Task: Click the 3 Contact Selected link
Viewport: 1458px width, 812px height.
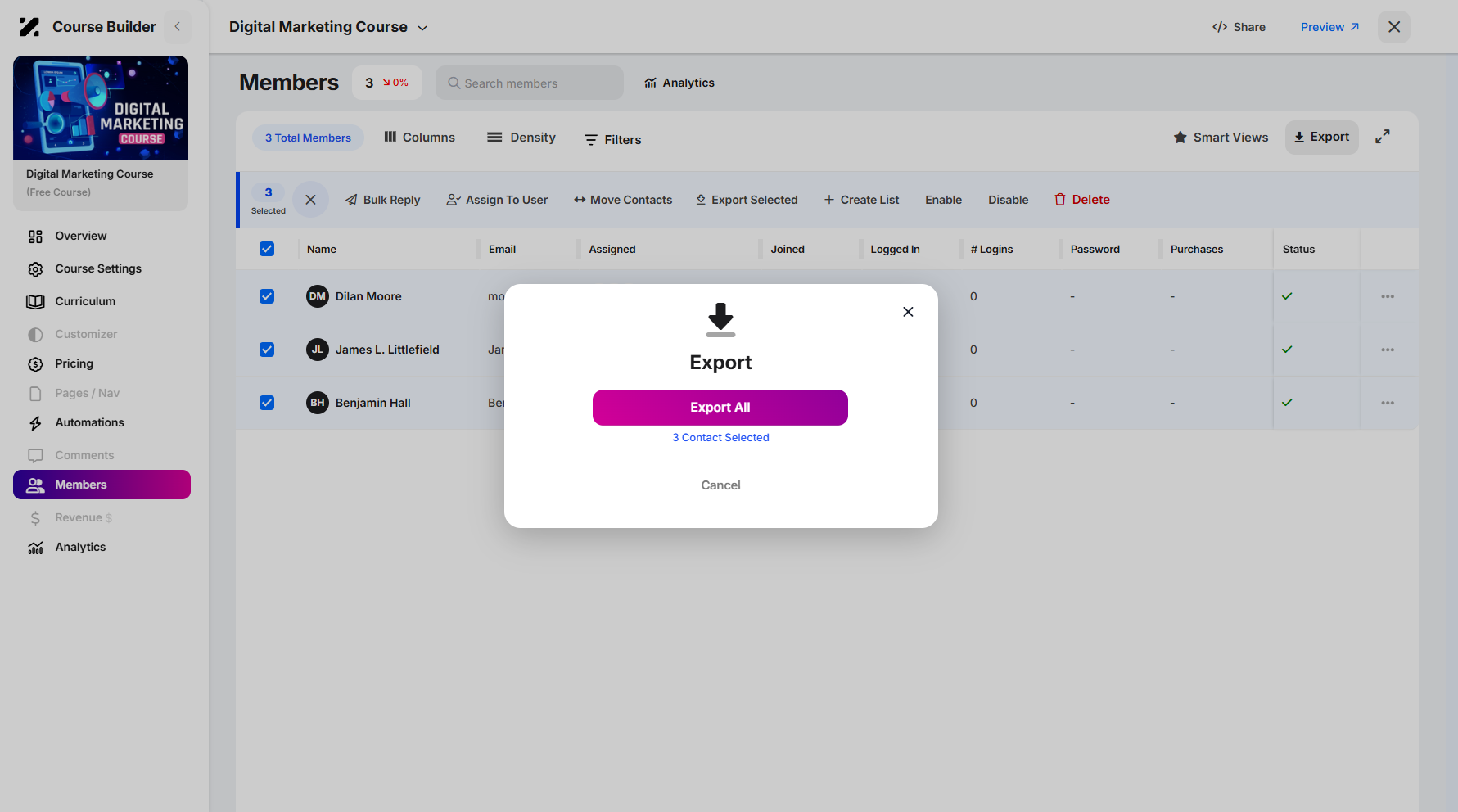Action: point(720,438)
